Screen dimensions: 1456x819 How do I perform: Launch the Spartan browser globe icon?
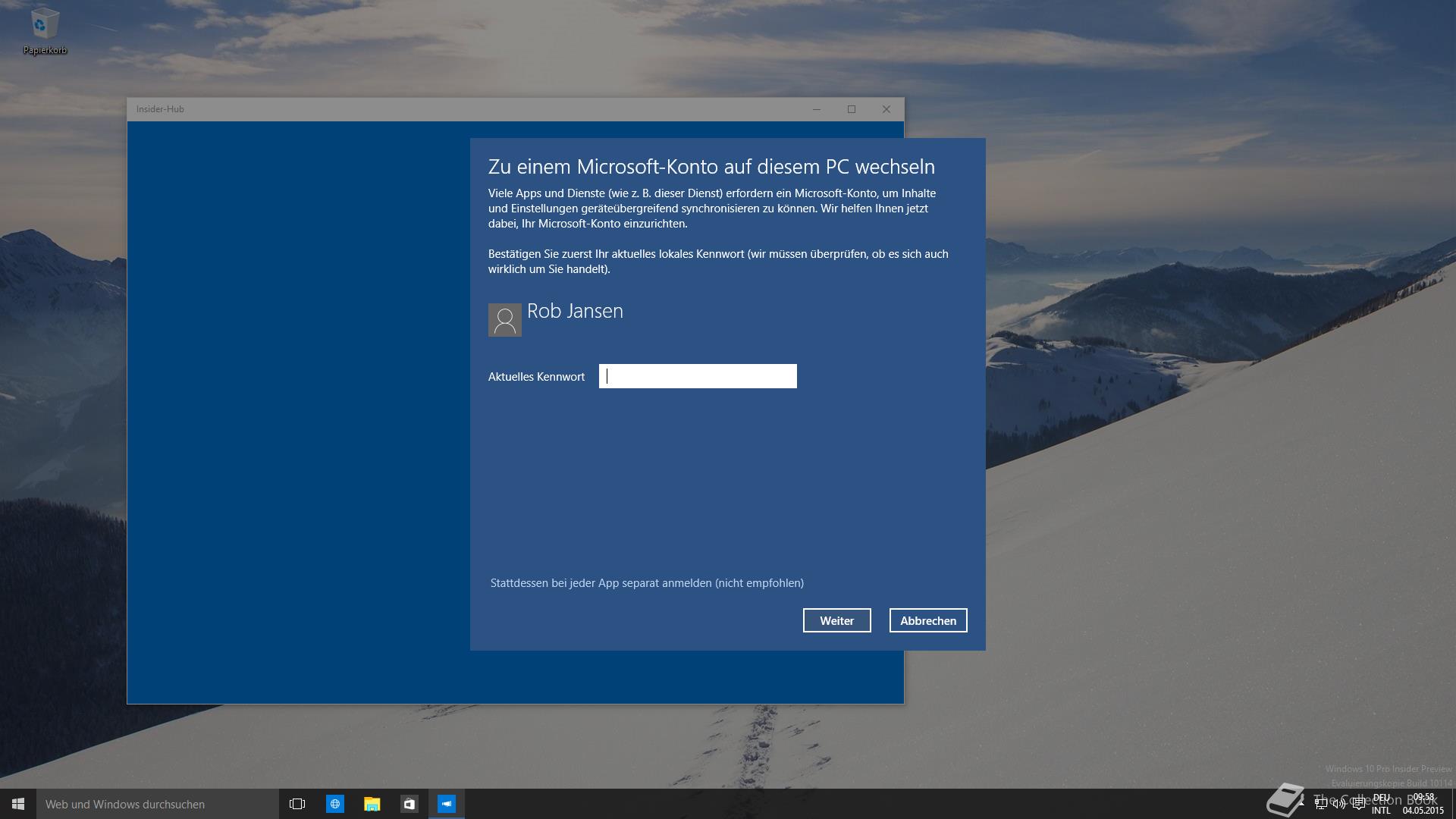tap(334, 804)
